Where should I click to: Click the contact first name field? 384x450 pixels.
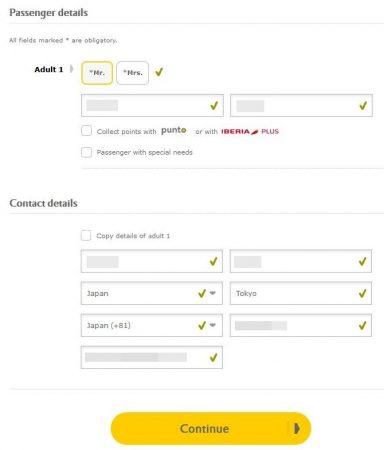click(152, 261)
